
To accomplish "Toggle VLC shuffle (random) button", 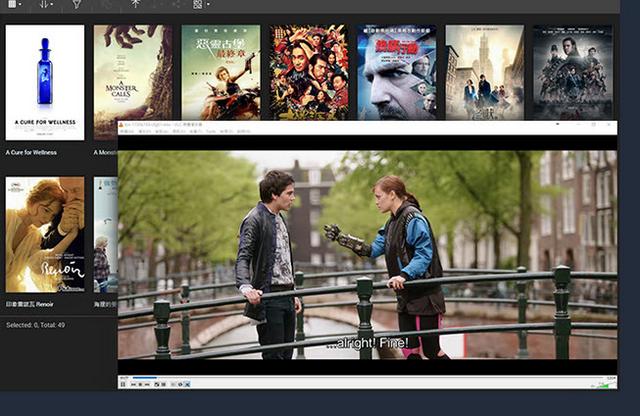I will pos(187,384).
